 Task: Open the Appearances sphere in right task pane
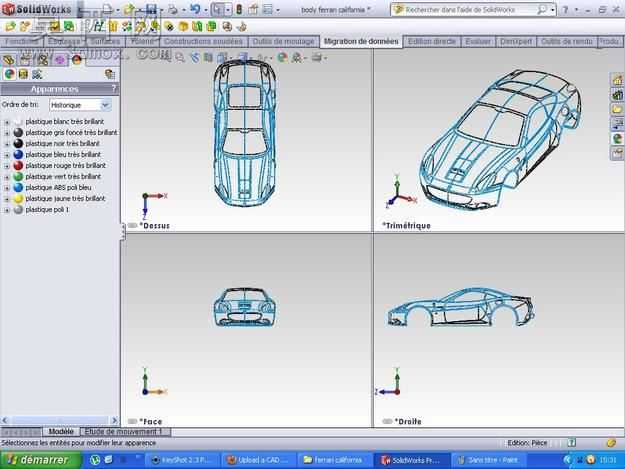[617, 138]
